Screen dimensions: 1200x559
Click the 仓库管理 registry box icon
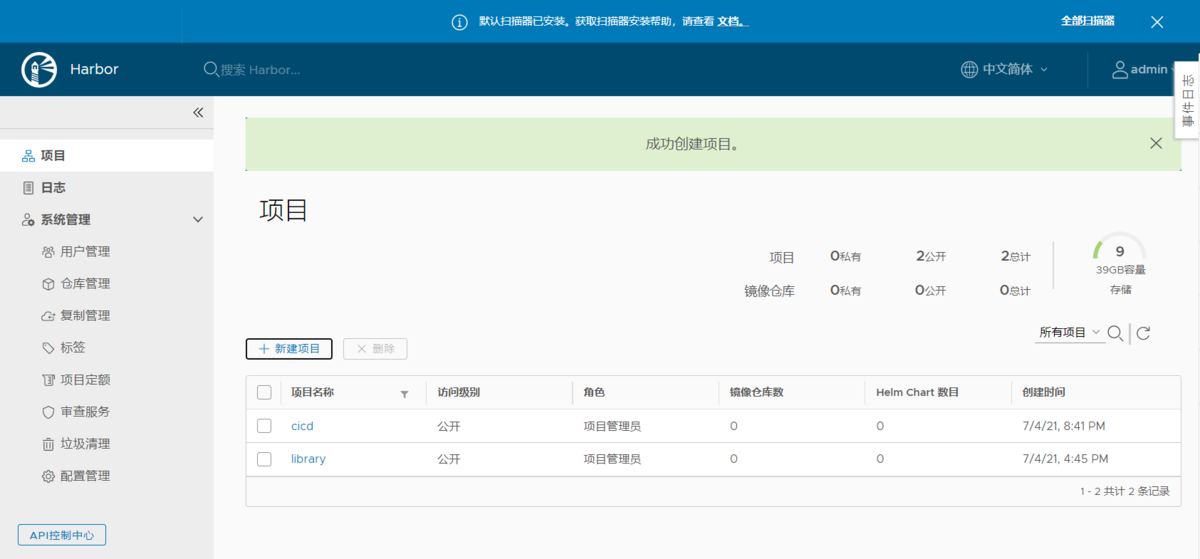(x=48, y=283)
